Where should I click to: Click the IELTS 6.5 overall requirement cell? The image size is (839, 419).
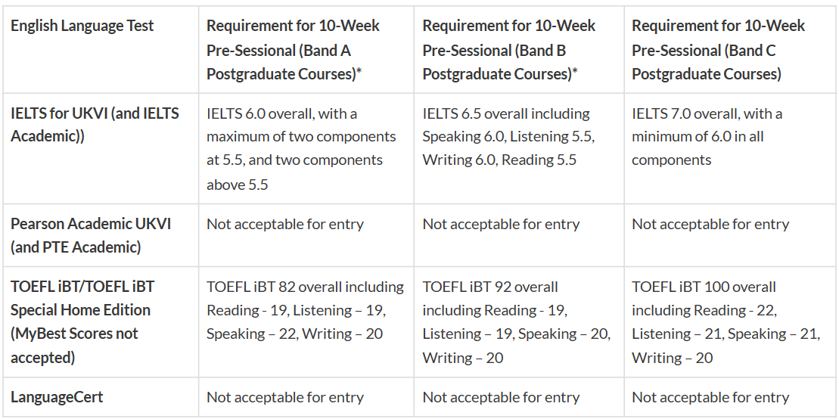[x=508, y=136]
